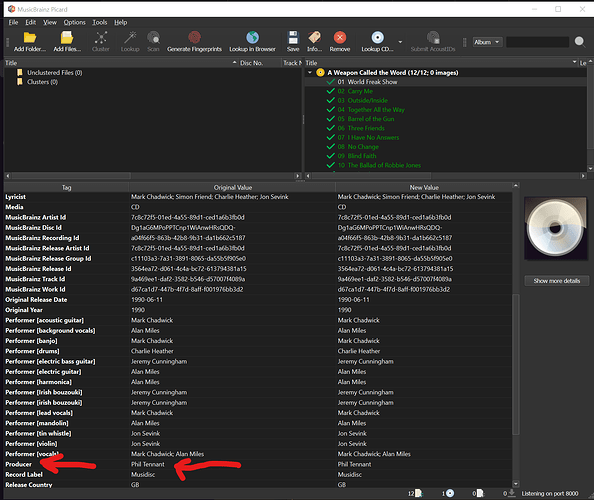Click the red Remove icon
This screenshot has width=594, height=500.
point(340,38)
